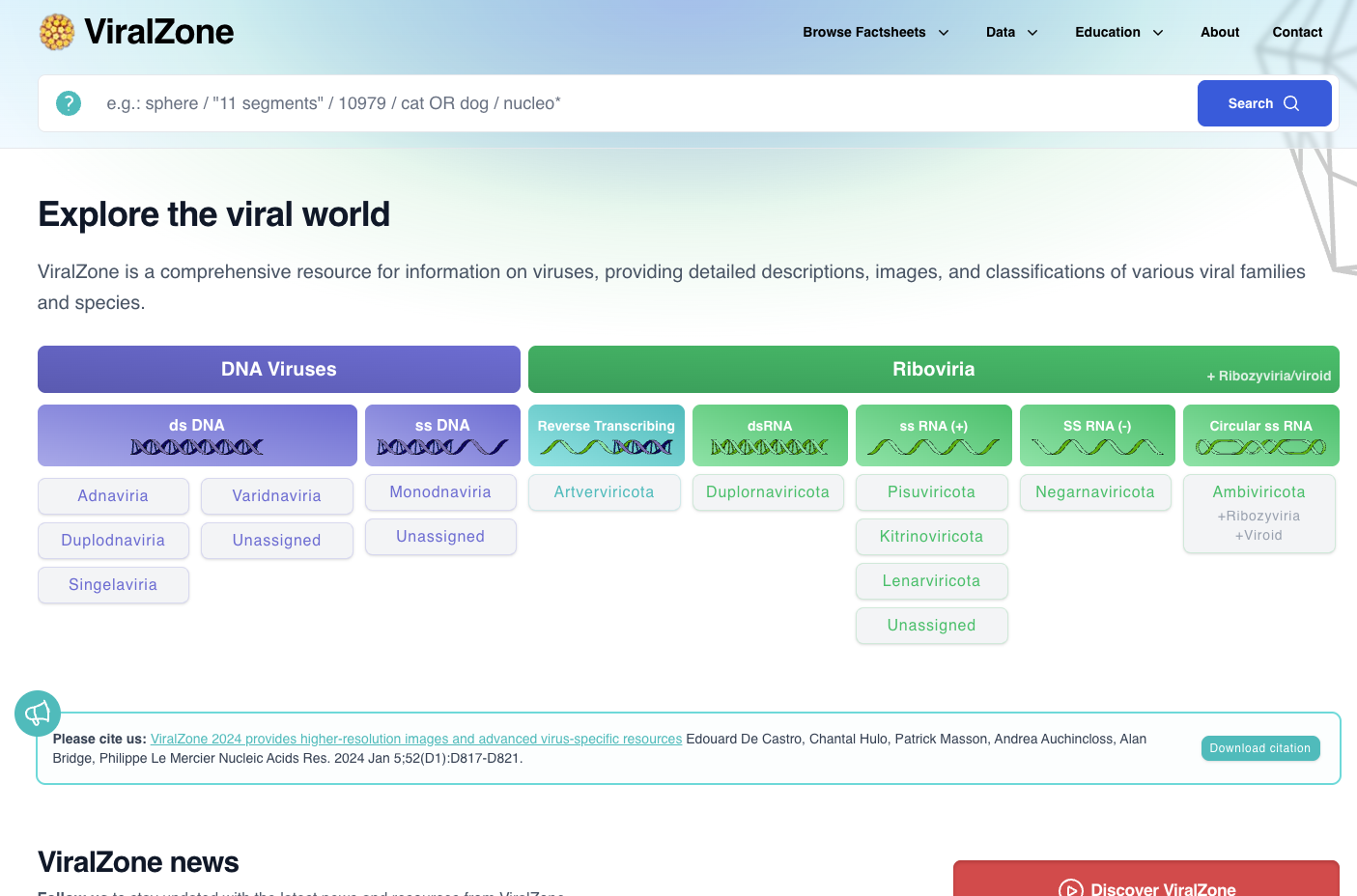Open the Circular ss RNA tile
The width and height of the screenshot is (1357, 896).
pyautogui.click(x=1260, y=435)
